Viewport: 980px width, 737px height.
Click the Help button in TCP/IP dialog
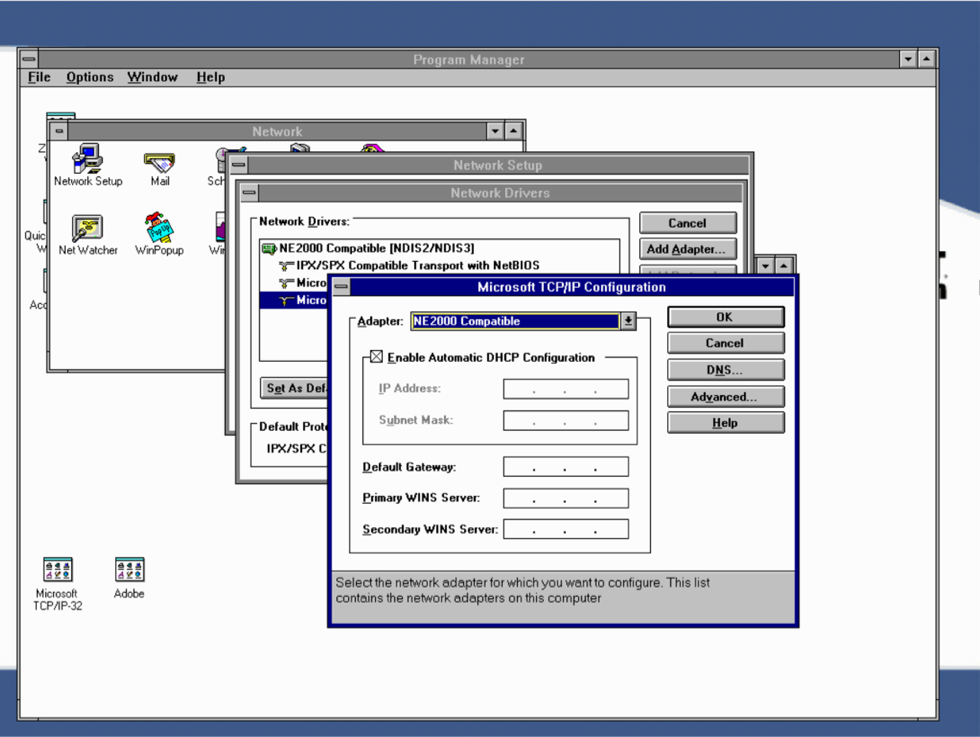pyautogui.click(x=726, y=423)
